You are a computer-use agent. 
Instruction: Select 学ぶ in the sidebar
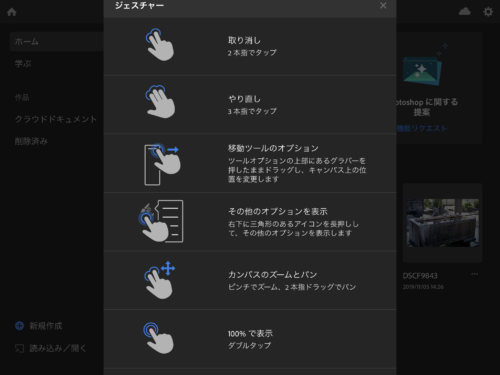tap(23, 63)
